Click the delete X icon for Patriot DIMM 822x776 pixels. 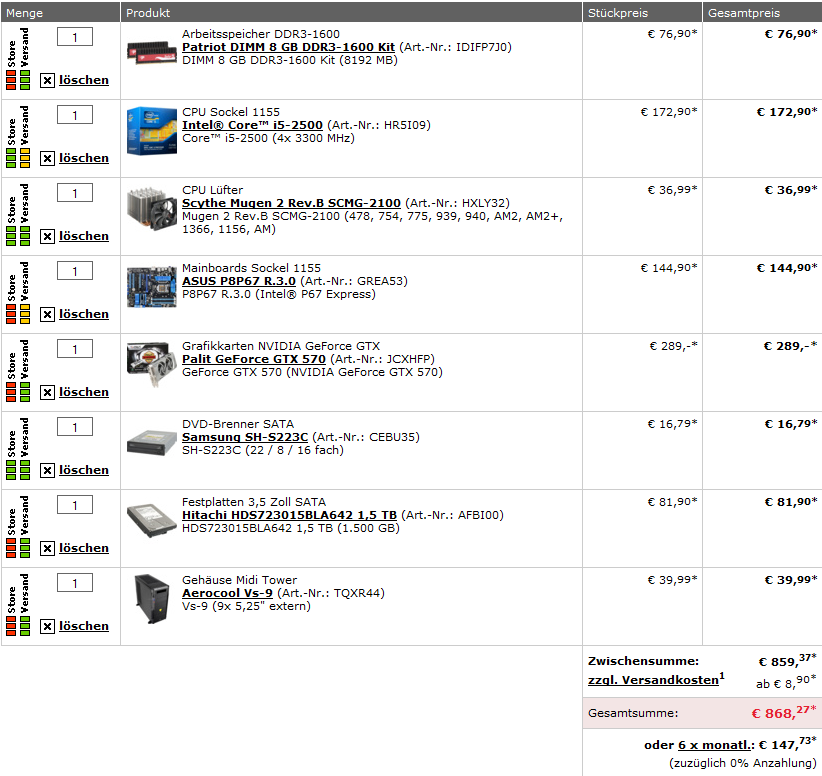[47, 80]
